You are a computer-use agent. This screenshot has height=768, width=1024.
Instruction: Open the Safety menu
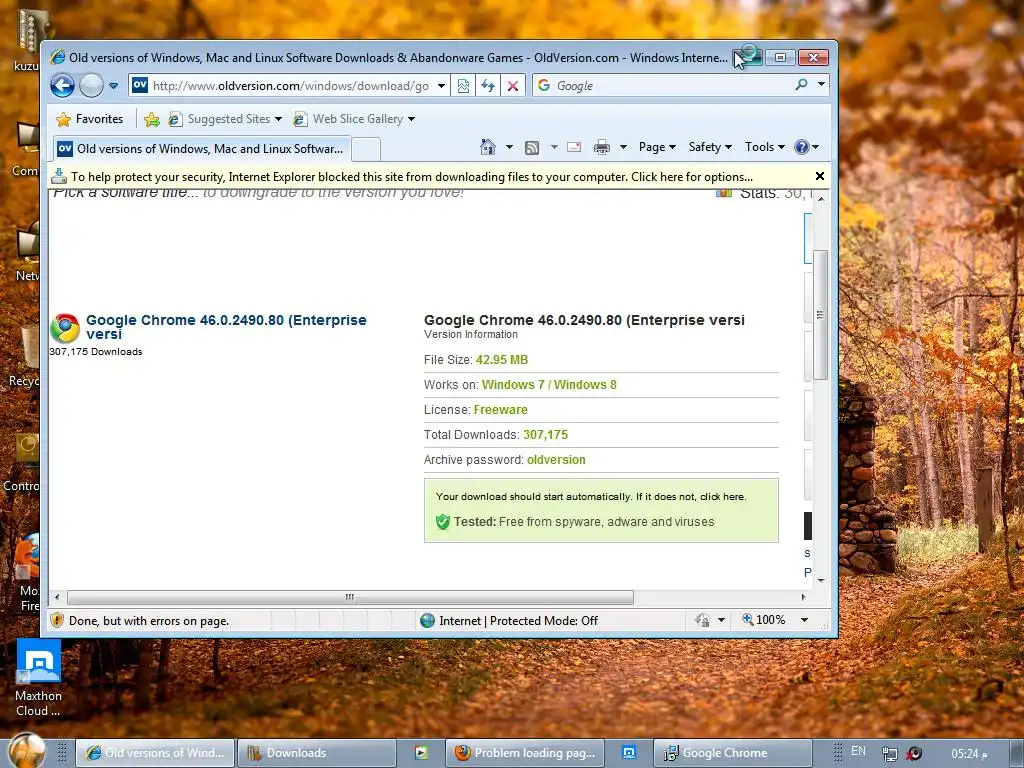click(x=710, y=147)
